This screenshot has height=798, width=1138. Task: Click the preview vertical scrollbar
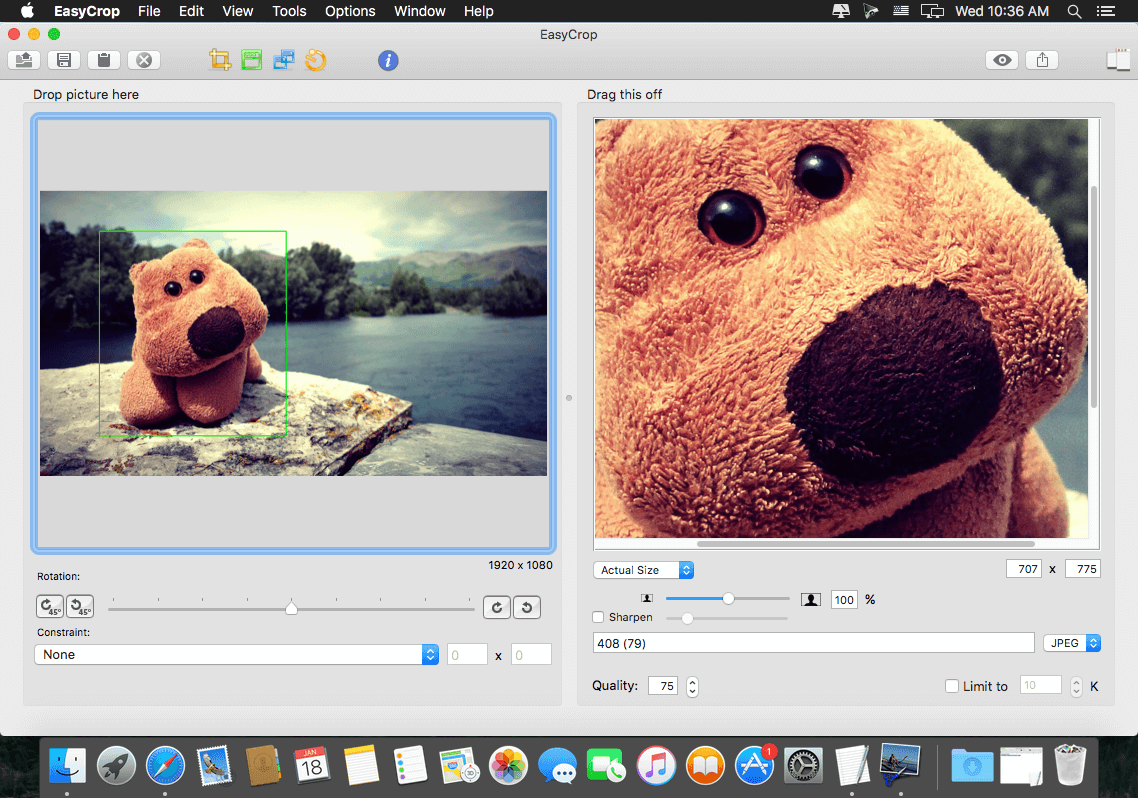1094,296
